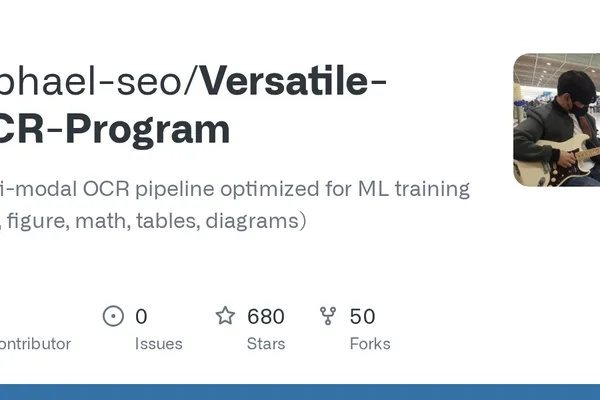Click the partially visible Contributor label
This screenshot has width=600, height=400.
[35, 344]
